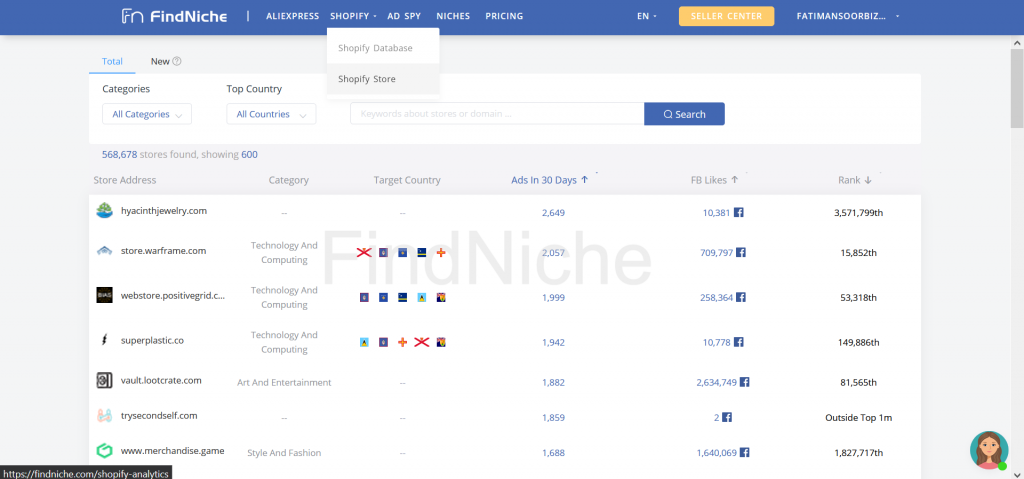This screenshot has width=1024, height=479.
Task: Select Shopify Store menu item
Action: click(x=383, y=79)
